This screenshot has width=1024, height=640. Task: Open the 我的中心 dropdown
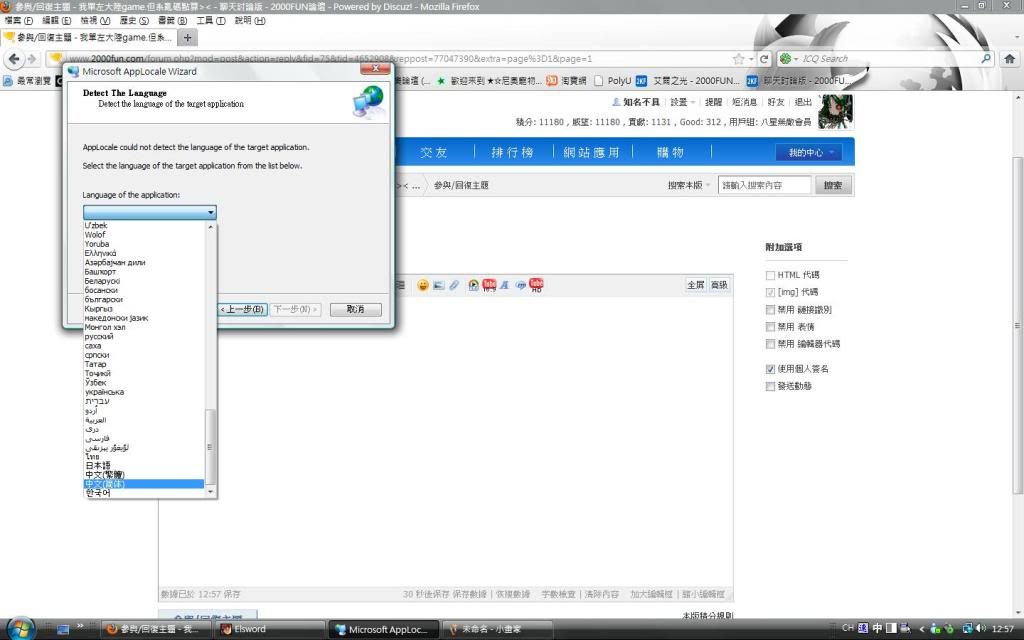pos(808,153)
